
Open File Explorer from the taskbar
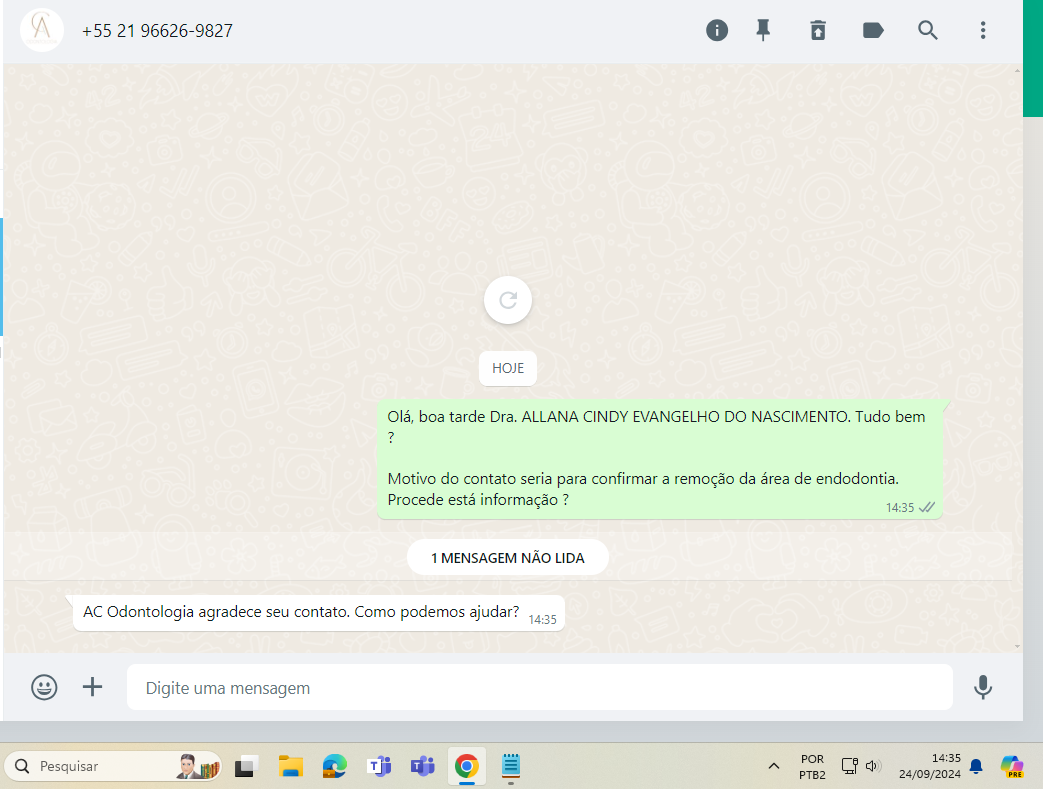point(290,767)
